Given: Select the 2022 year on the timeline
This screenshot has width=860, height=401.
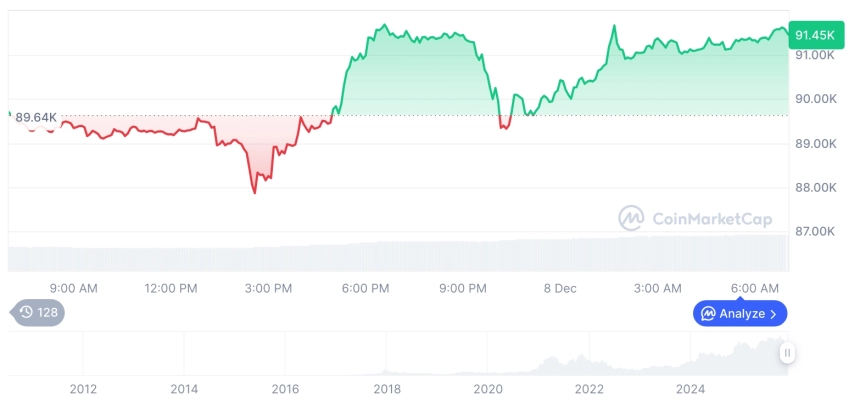Looking at the screenshot, I should tap(590, 389).
